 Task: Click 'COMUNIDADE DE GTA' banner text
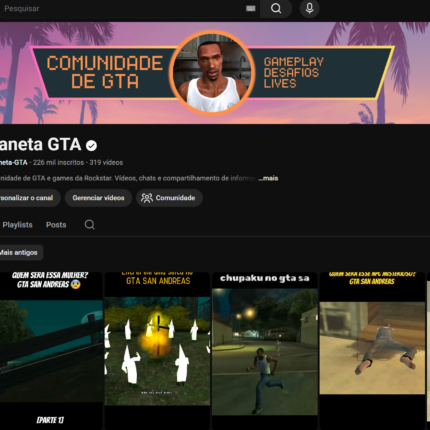tap(105, 72)
